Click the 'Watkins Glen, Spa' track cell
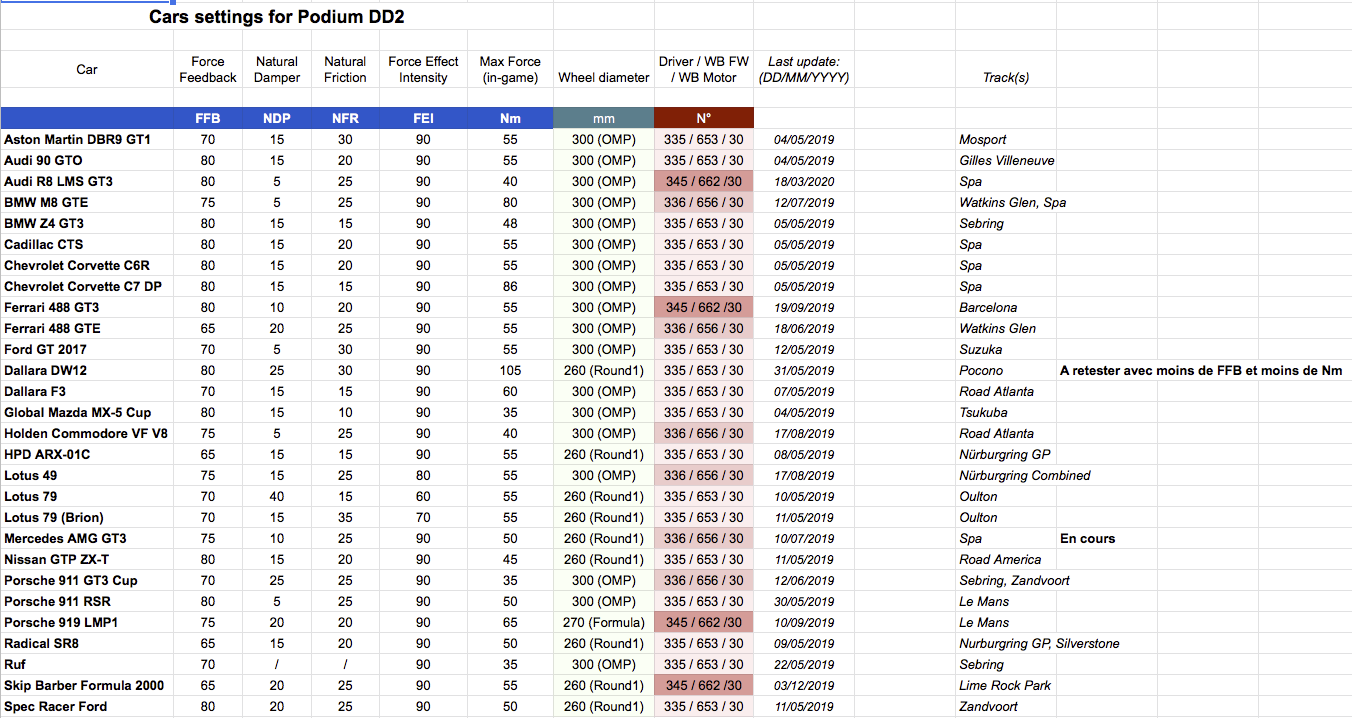This screenshot has height=718, width=1352. (x=1012, y=202)
